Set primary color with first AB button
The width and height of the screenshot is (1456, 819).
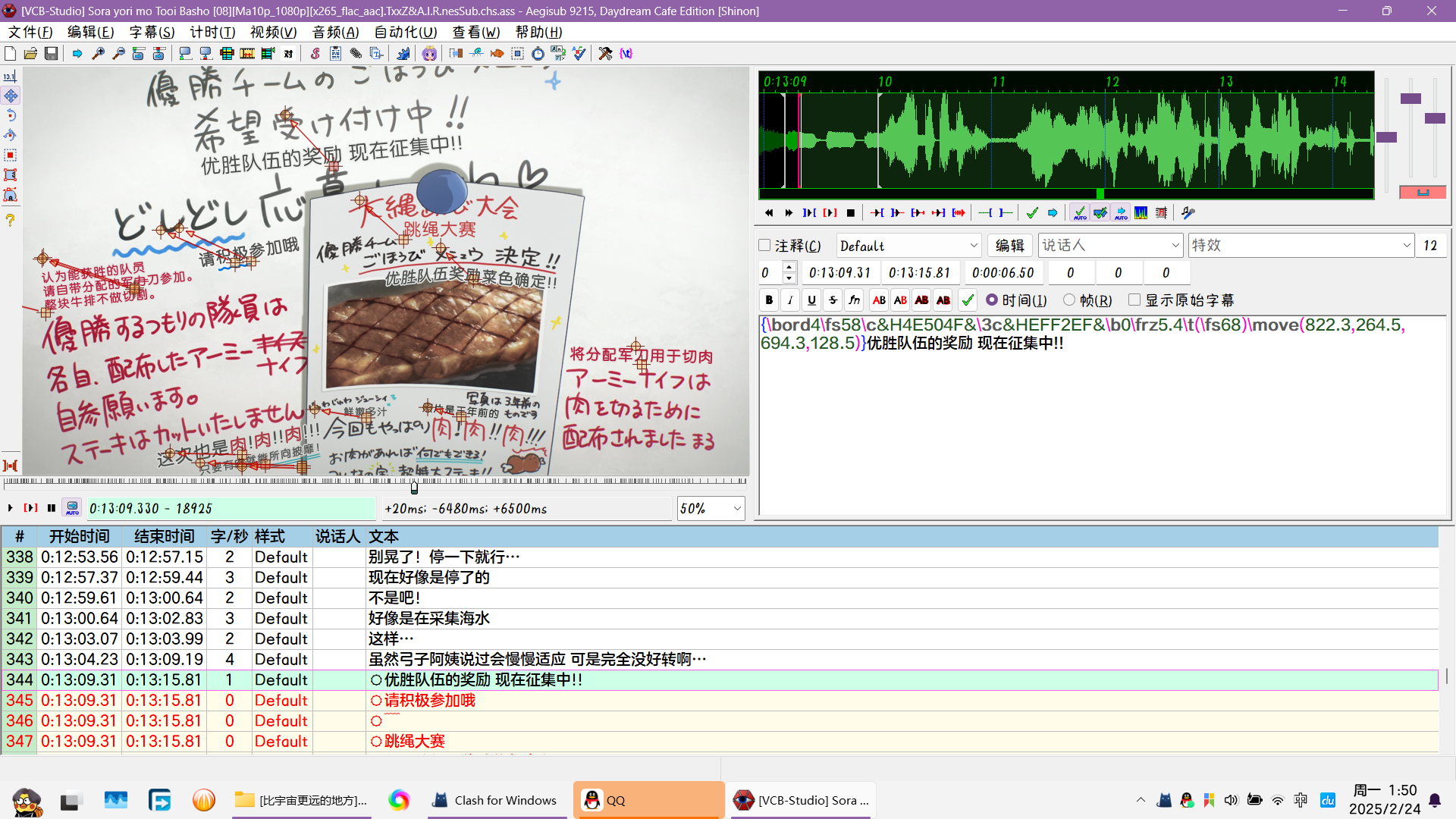(879, 300)
